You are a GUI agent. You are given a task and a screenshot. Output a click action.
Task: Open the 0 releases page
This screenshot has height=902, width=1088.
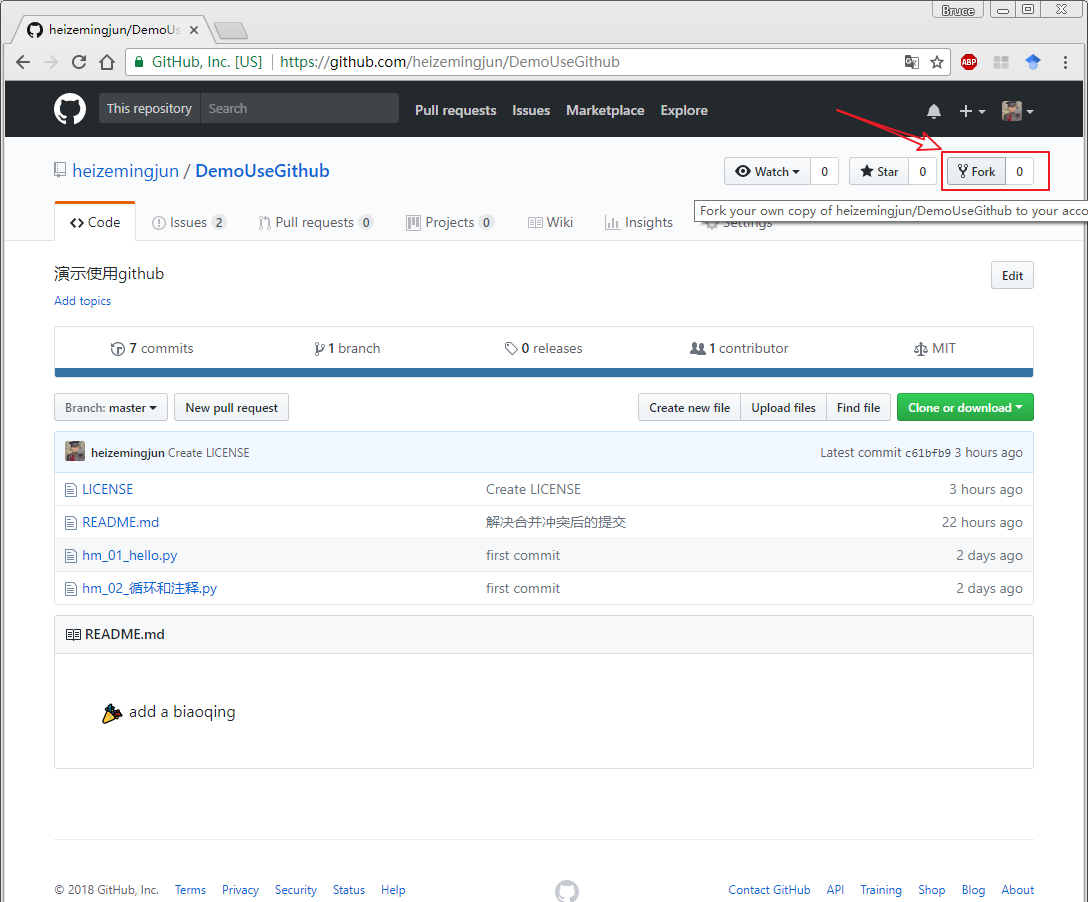tap(543, 348)
